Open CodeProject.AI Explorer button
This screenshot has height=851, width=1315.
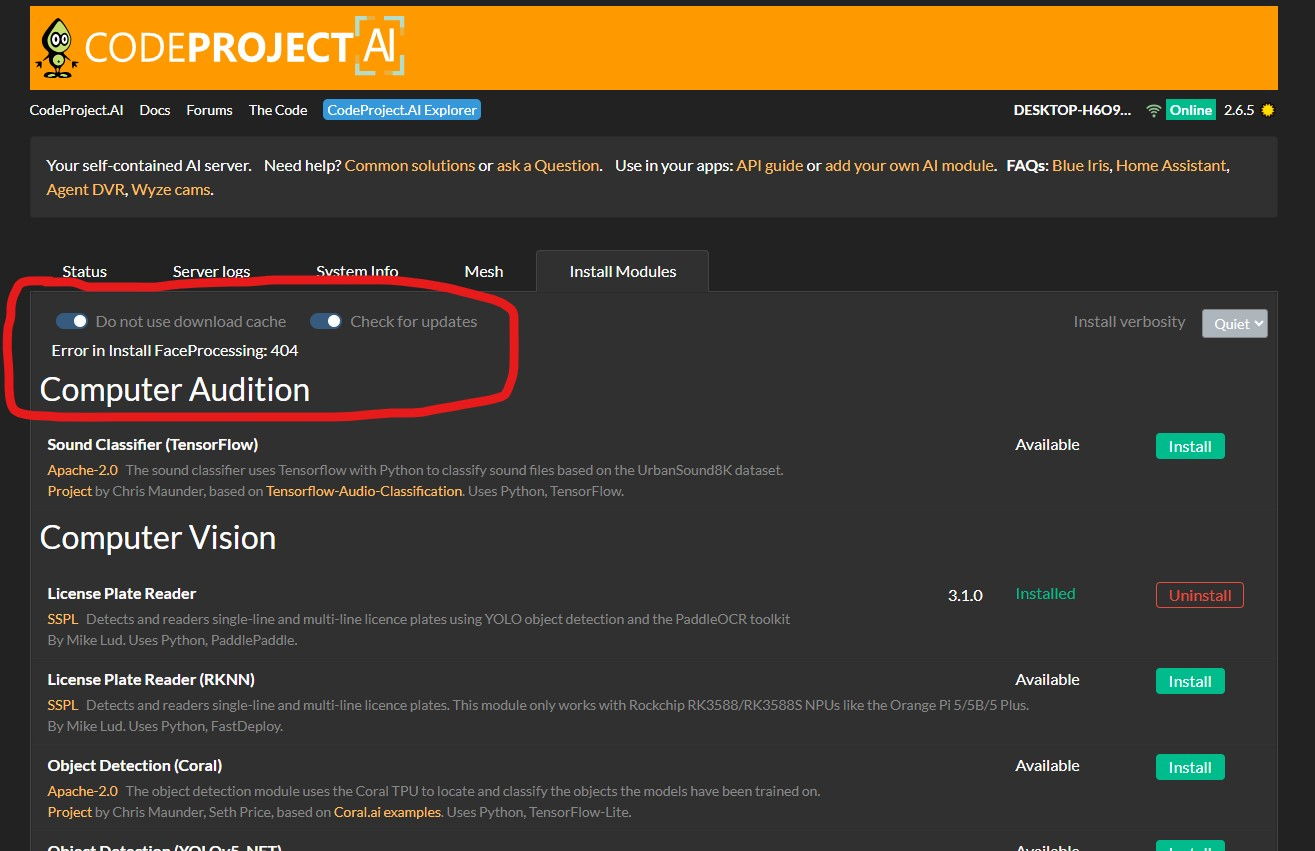tap(402, 110)
